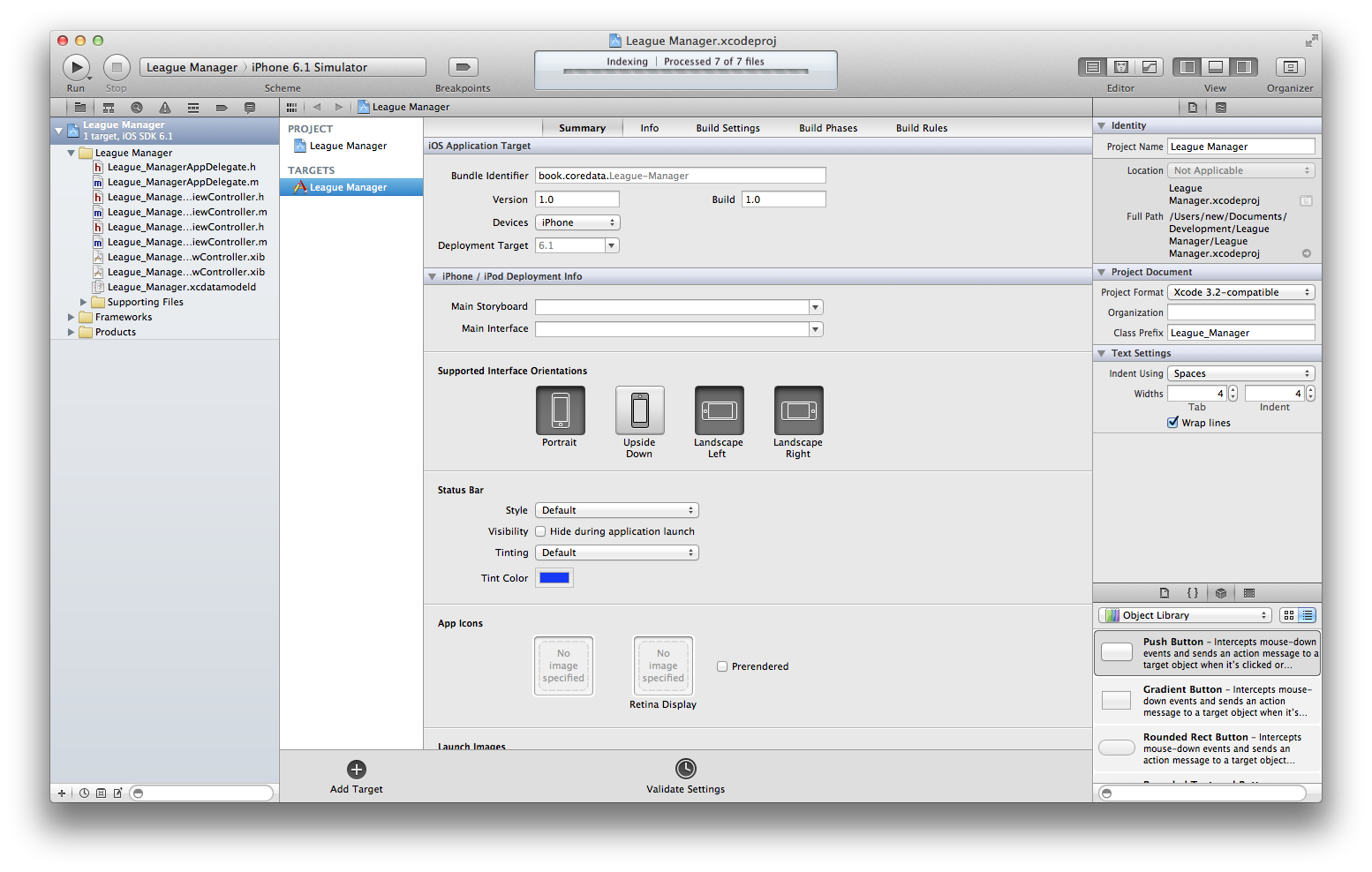Expand the Supporting Files folder
This screenshot has width=1372, height=872.
(x=84, y=302)
